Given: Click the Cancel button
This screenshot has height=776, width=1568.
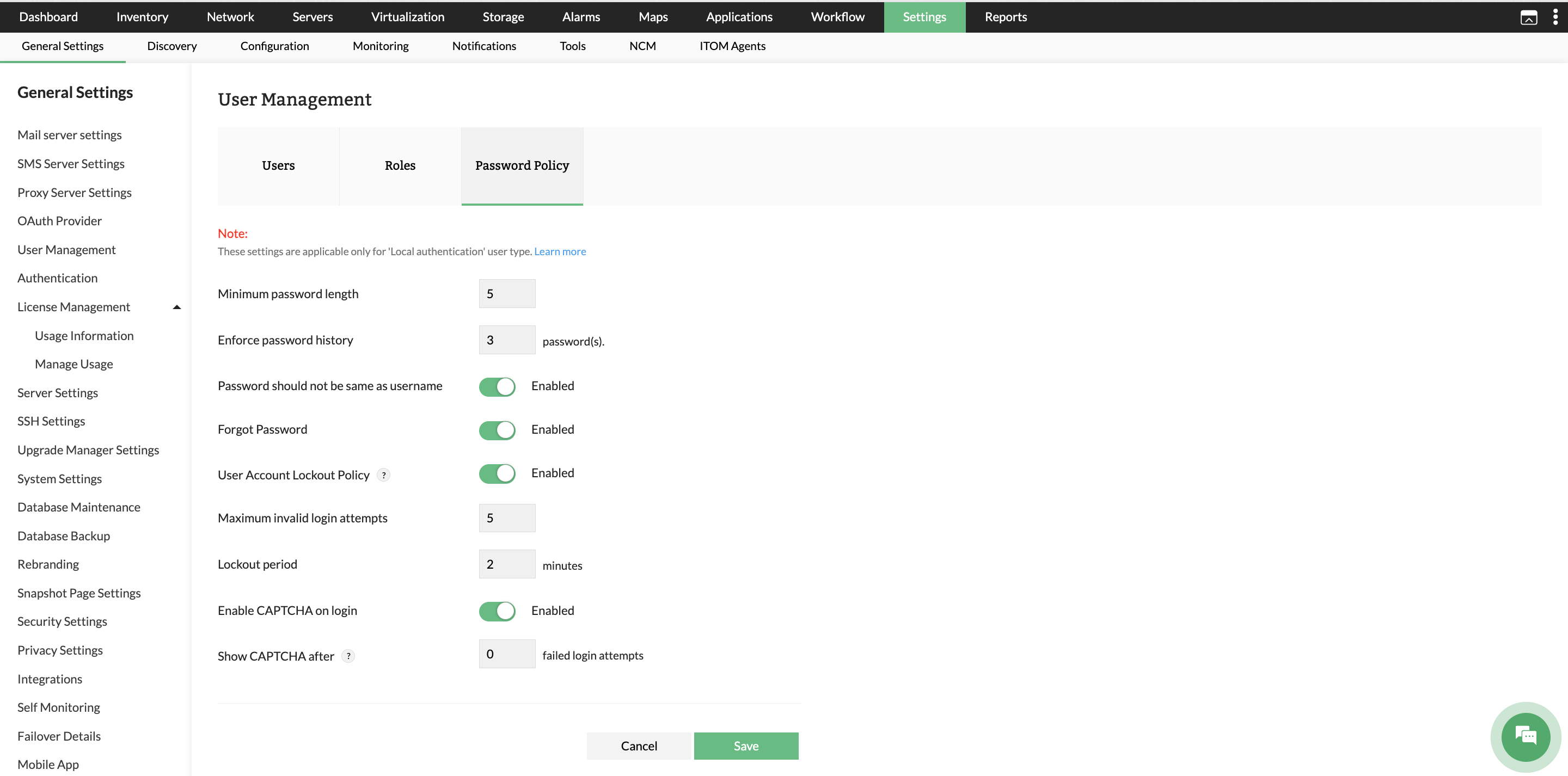Looking at the screenshot, I should click(639, 746).
